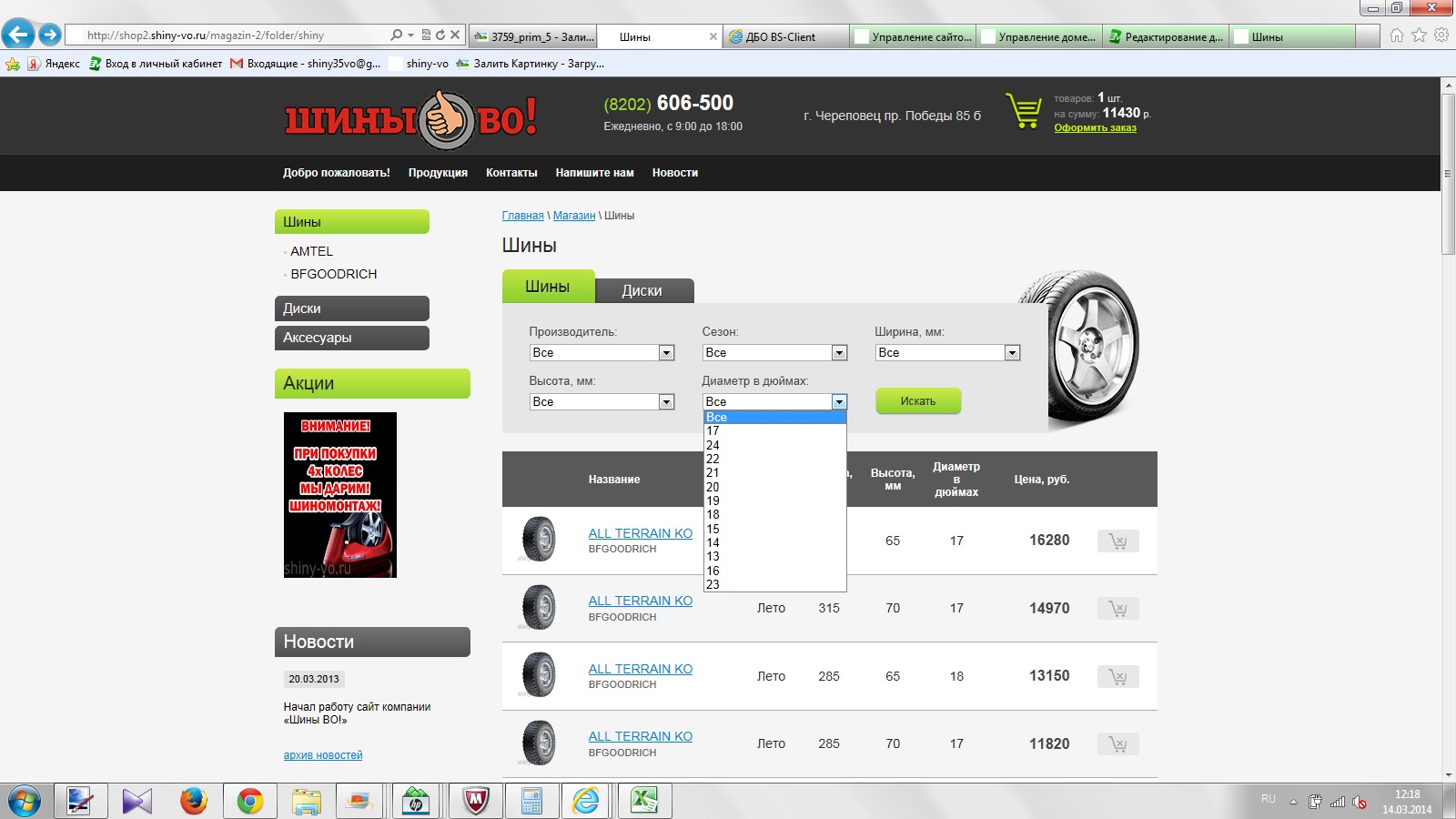
Task: Open File Explorer from the taskbar
Action: (x=306, y=801)
